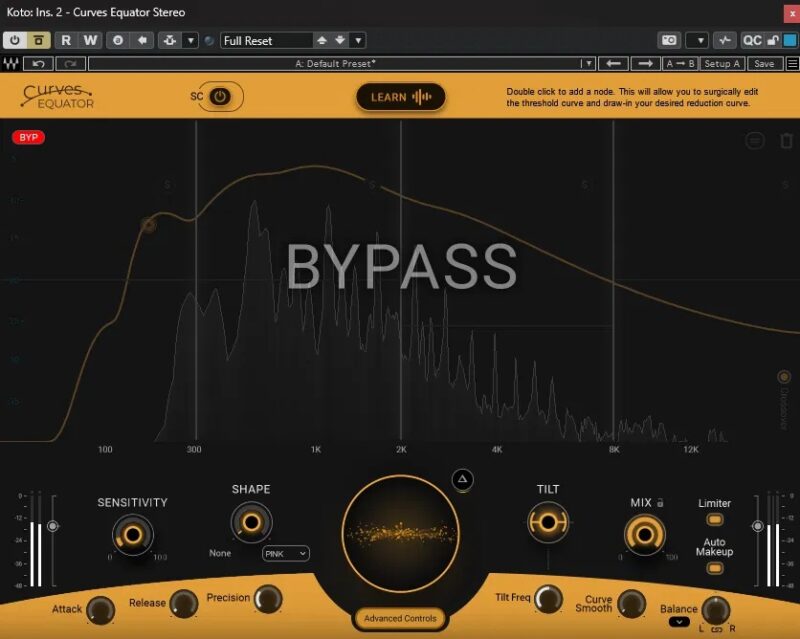This screenshot has width=800, height=639.
Task: Redo change in Waves toolbar
Action: (70, 64)
